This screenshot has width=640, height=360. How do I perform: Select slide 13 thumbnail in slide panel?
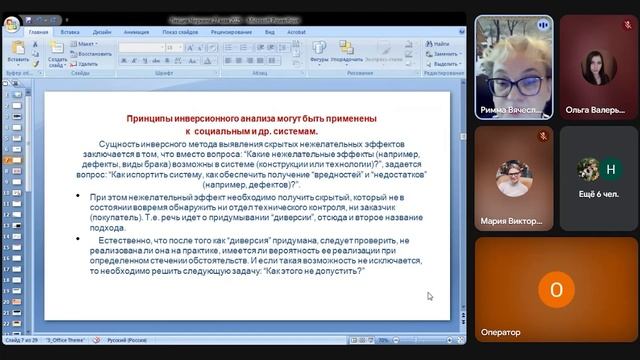click(x=17, y=226)
